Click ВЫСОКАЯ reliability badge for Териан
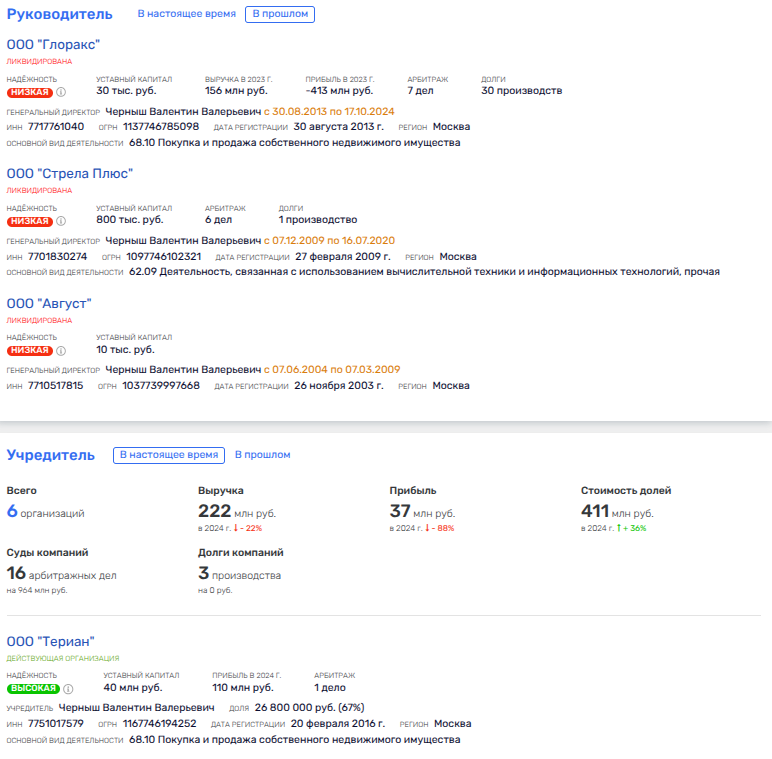This screenshot has width=772, height=759. tap(33, 689)
